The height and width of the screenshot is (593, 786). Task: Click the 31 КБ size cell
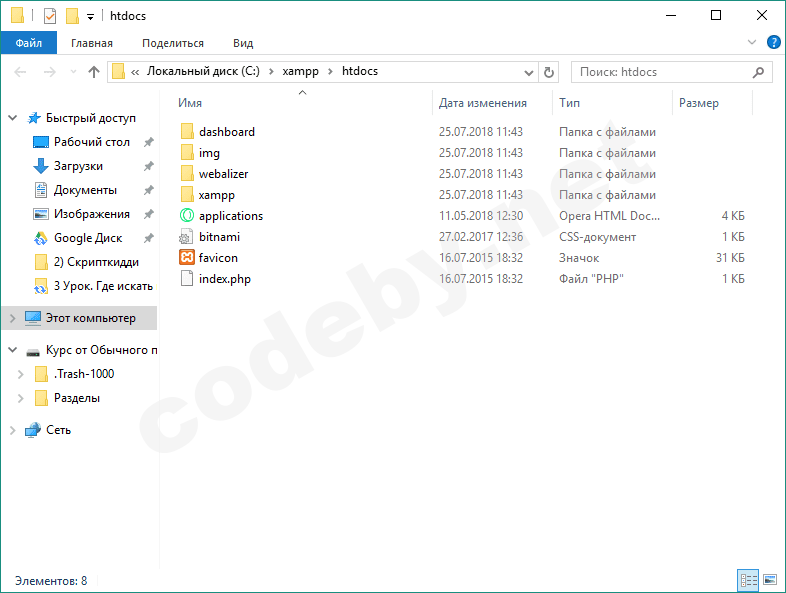pyautogui.click(x=730, y=258)
